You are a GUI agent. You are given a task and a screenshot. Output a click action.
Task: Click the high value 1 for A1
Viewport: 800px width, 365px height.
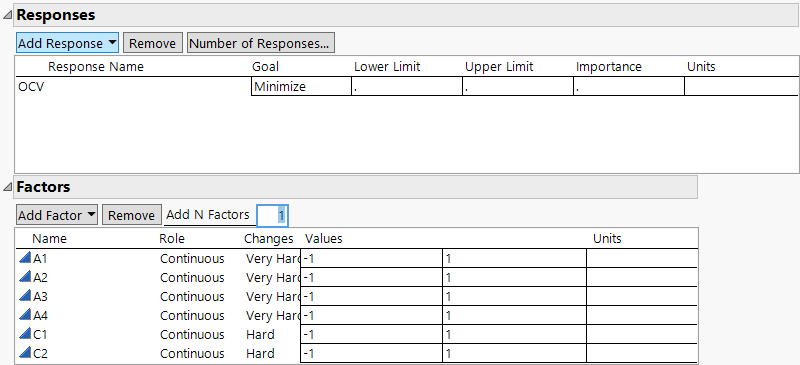(x=515, y=259)
